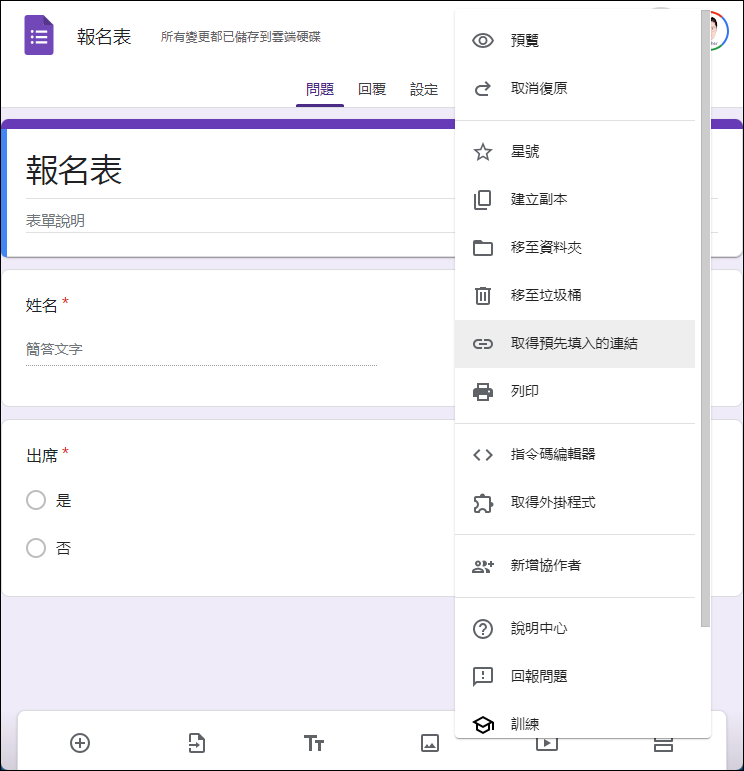This screenshot has height=771, width=744.
Task: Click the menu's vertical scrollbar
Action: coord(705,319)
